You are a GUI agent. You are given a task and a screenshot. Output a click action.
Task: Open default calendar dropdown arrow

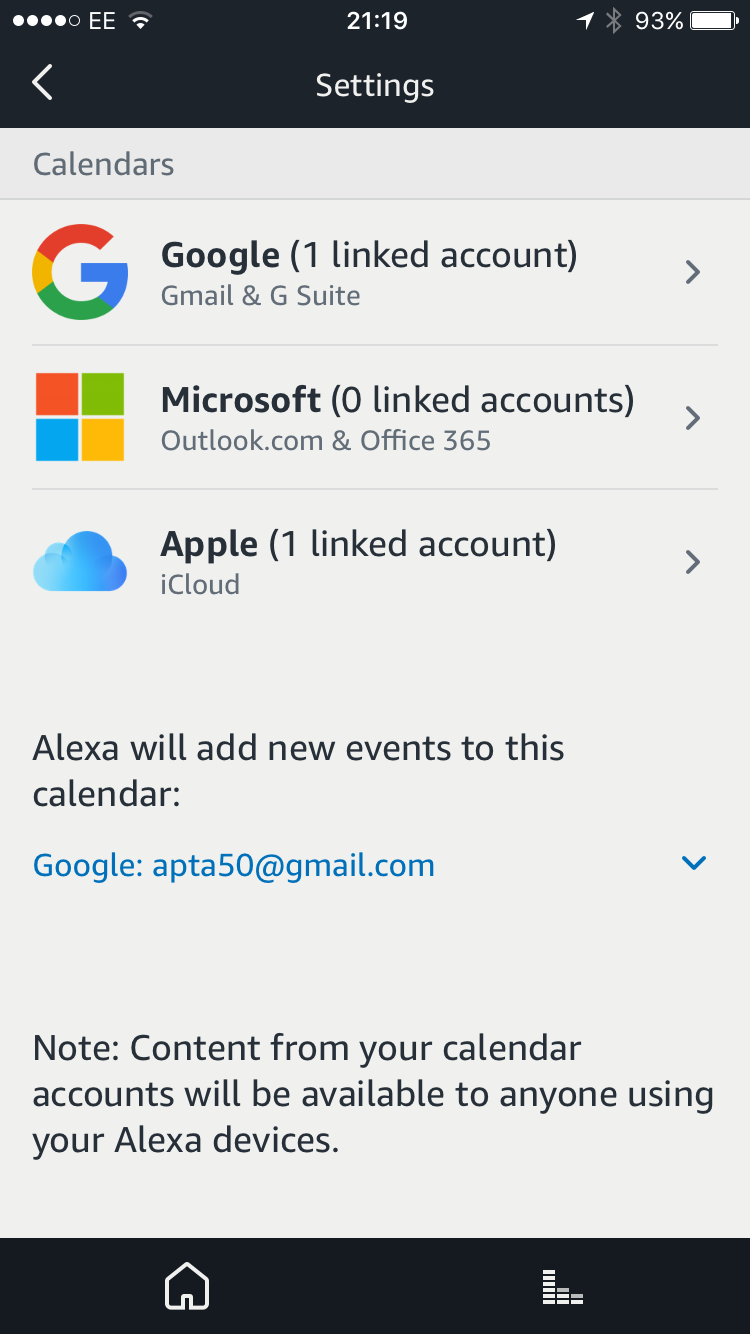[x=693, y=863]
